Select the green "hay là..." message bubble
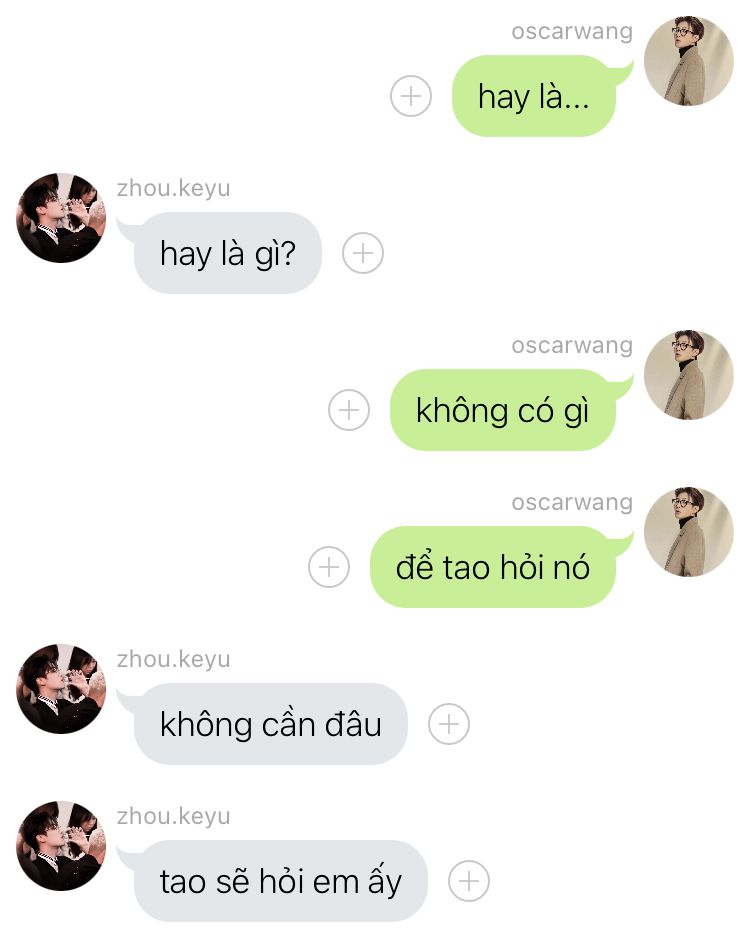 tap(534, 96)
